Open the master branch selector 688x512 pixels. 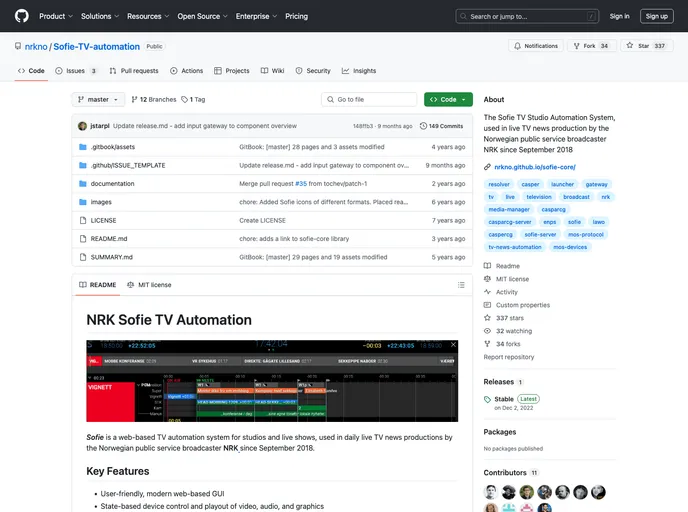pos(98,100)
